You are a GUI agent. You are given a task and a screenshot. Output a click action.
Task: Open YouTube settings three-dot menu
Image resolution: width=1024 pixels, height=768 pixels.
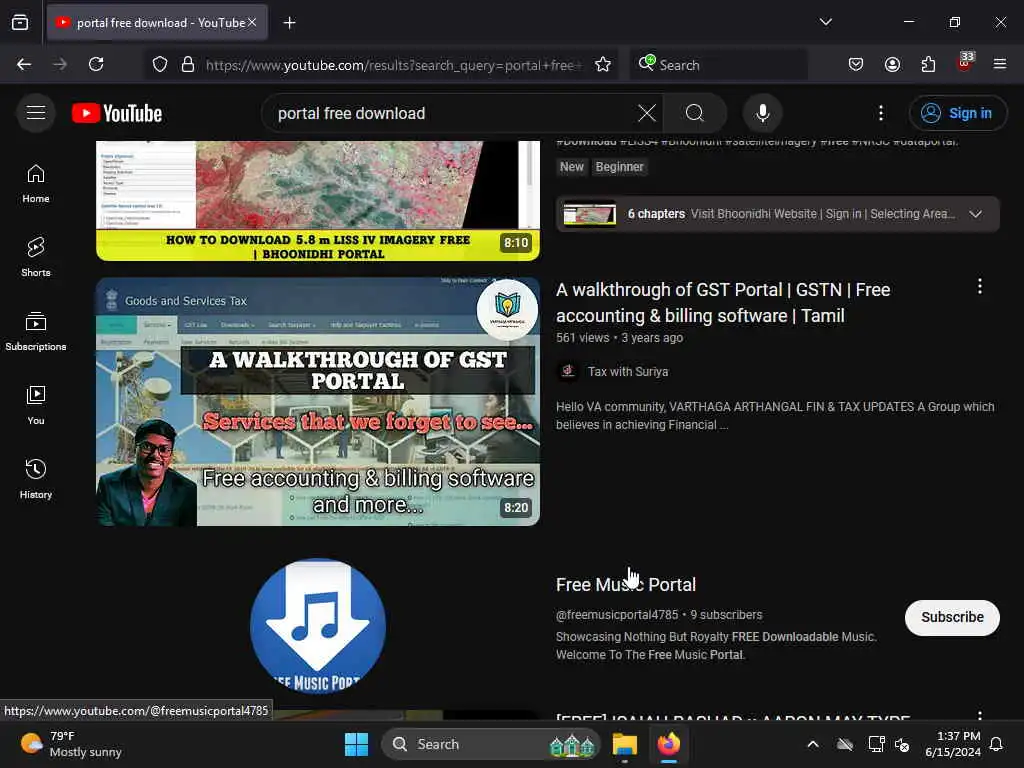pyautogui.click(x=880, y=113)
